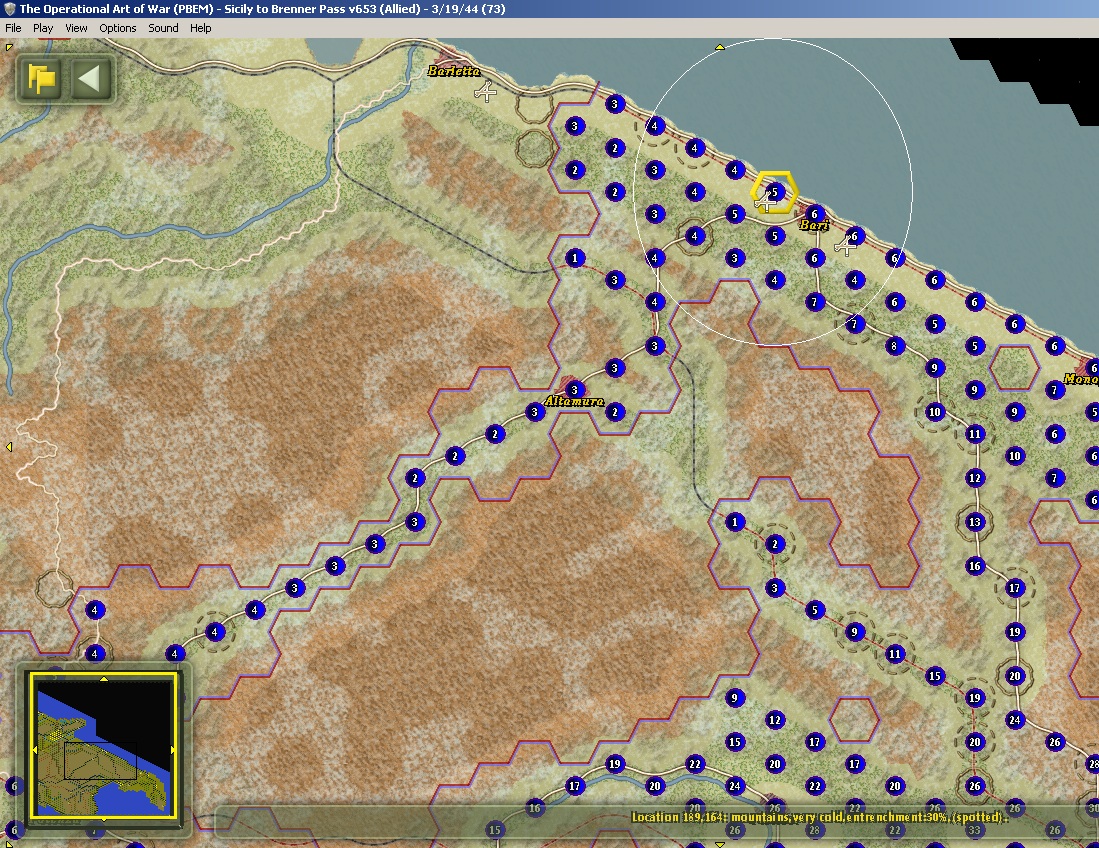Click the window title 'The Operational Art of War'

pos(95,9)
